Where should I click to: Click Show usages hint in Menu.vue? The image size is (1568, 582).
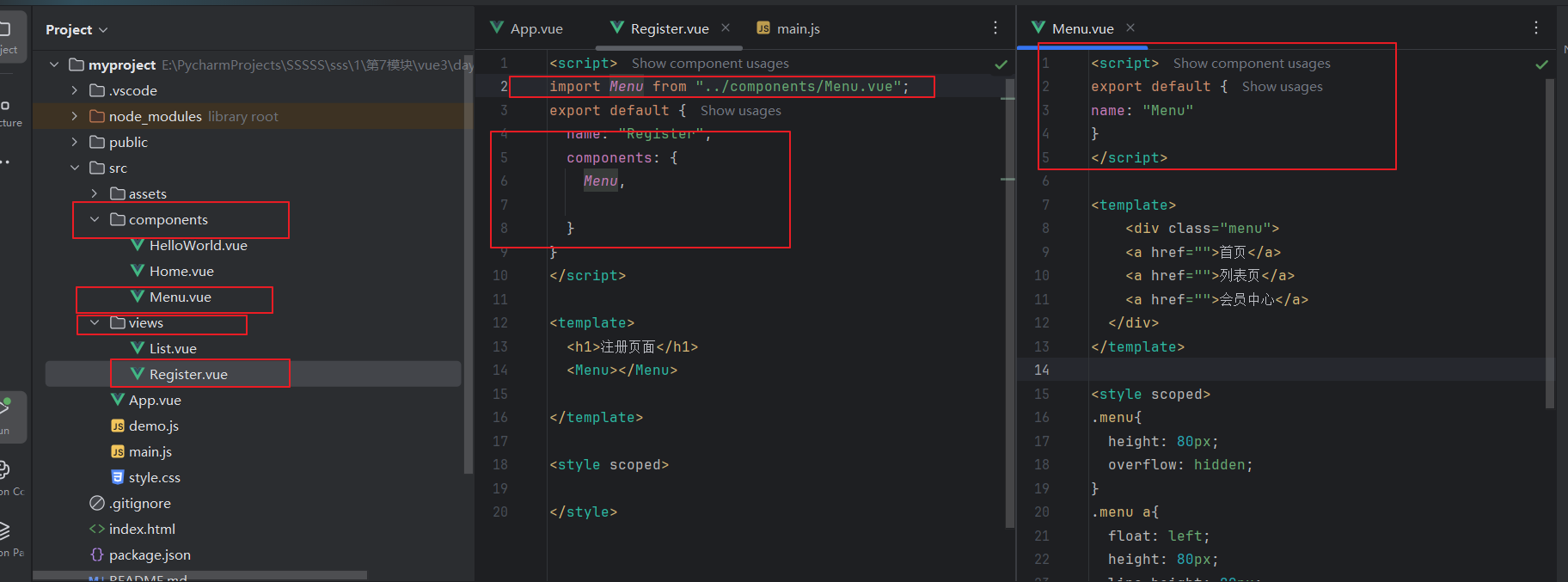coord(1283,86)
